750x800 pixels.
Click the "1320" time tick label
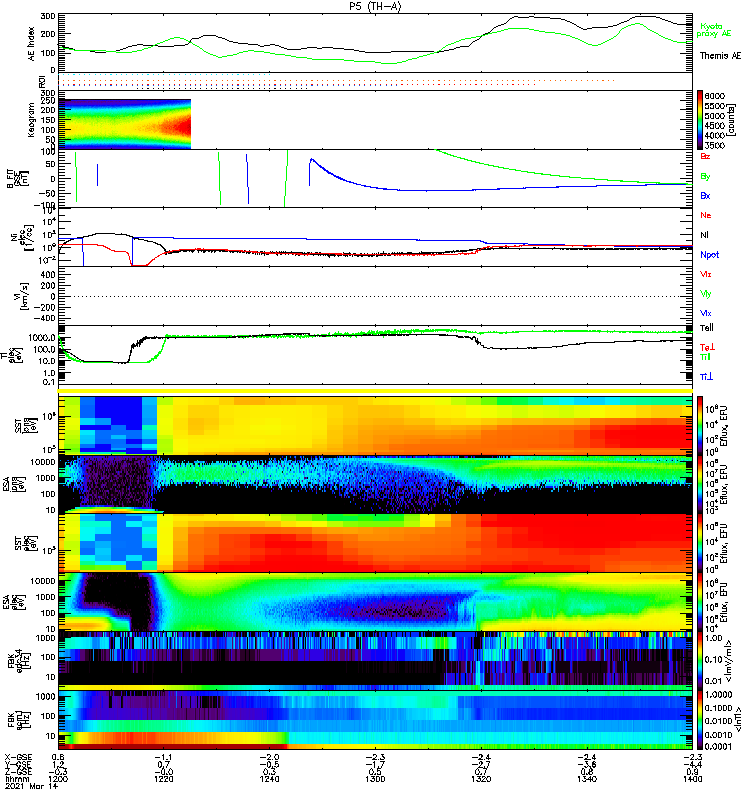(x=481, y=779)
